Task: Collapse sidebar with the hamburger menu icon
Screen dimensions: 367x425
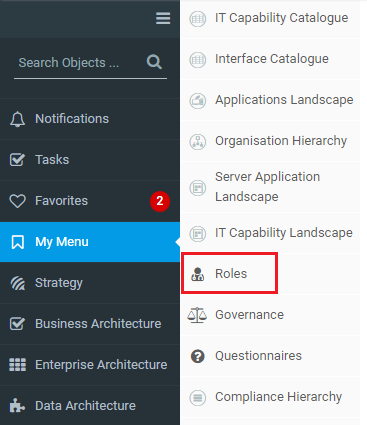Action: (163, 18)
